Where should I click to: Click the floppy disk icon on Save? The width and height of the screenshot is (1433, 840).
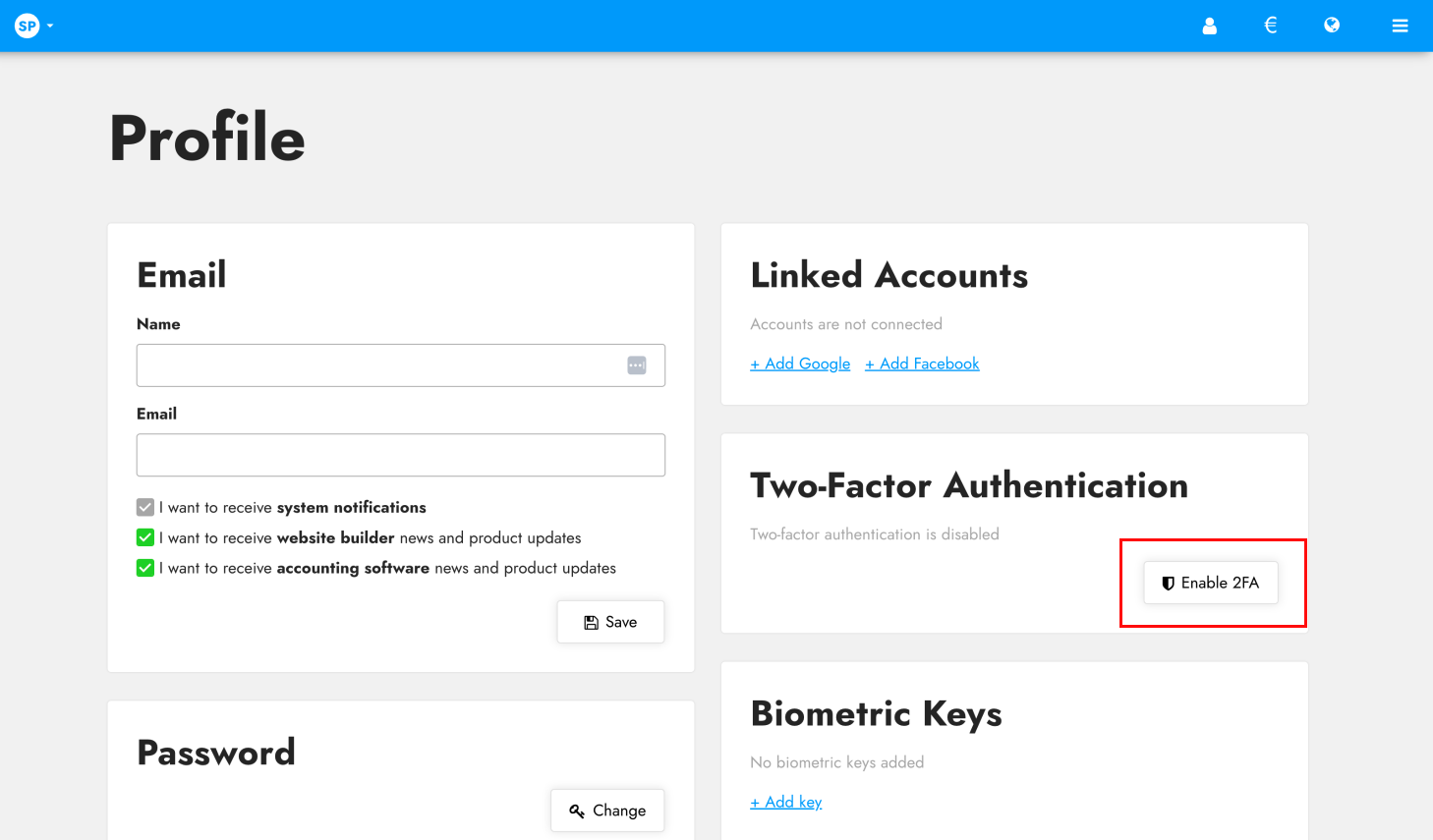[x=590, y=621]
